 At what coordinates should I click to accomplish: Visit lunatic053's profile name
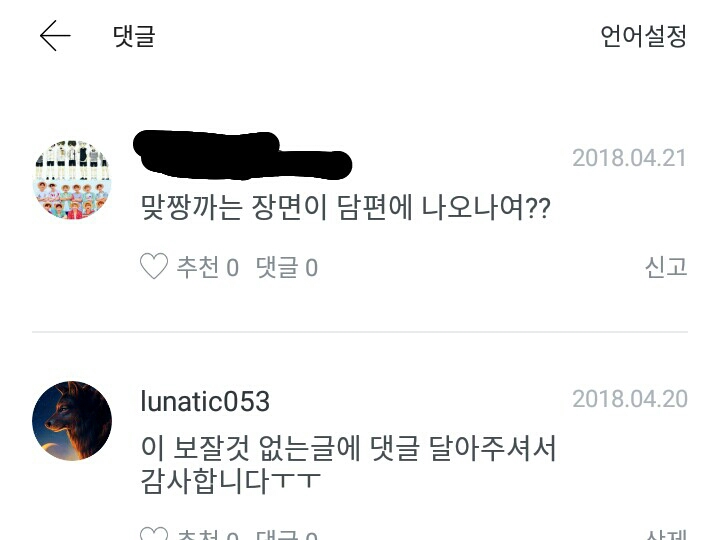tap(205, 401)
